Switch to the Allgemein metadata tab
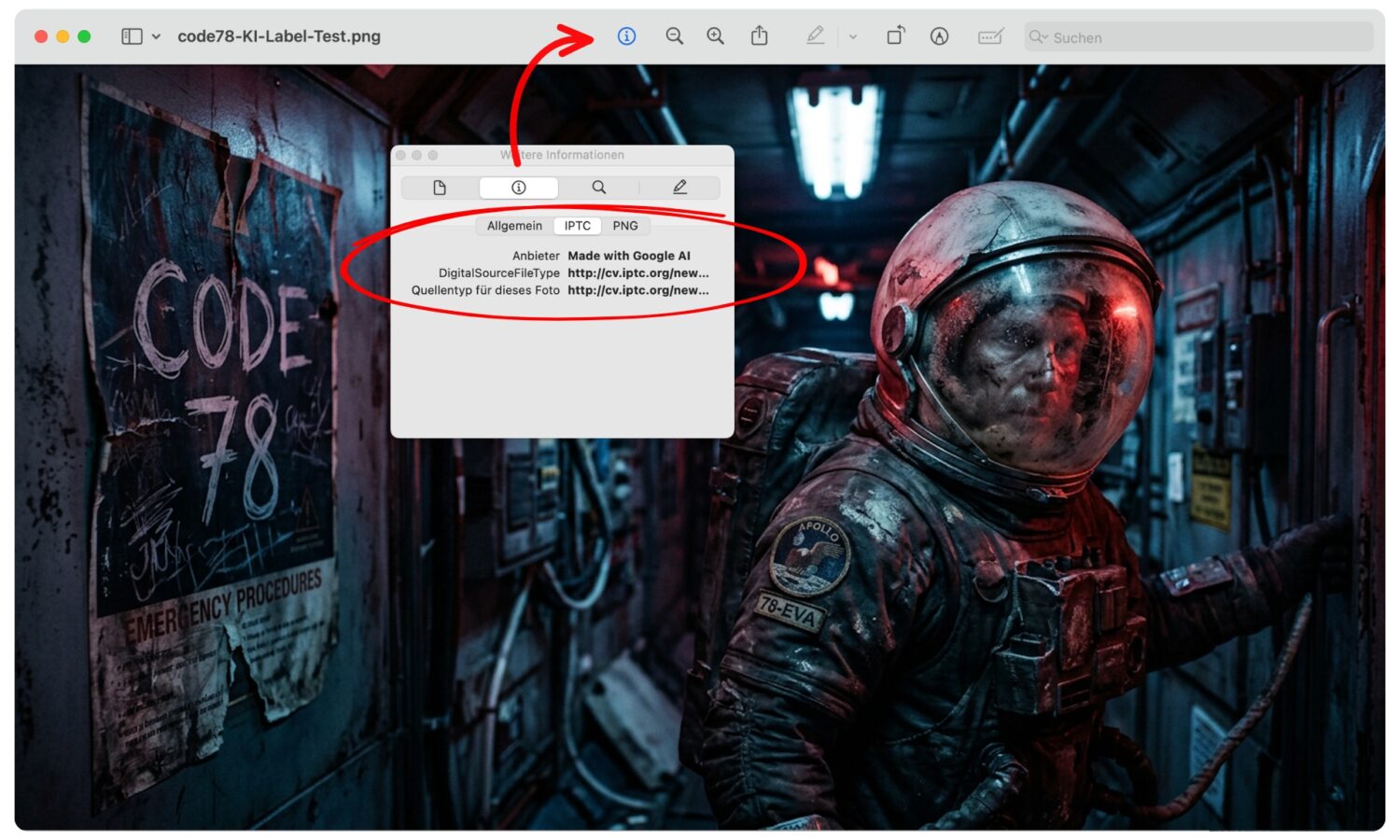Viewport: 1400px width, 840px height. tap(514, 226)
